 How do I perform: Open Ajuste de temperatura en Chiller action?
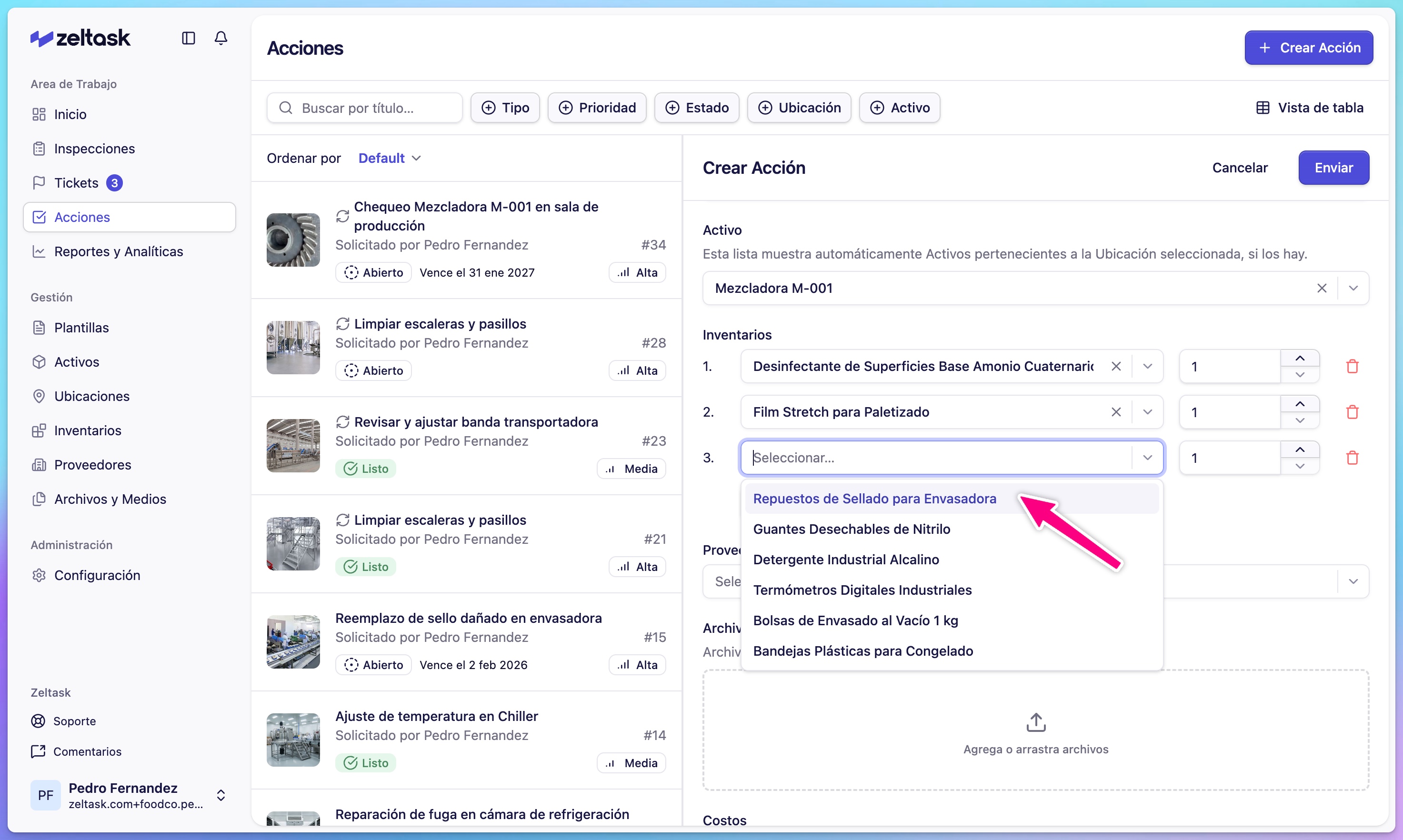pyautogui.click(x=466, y=740)
